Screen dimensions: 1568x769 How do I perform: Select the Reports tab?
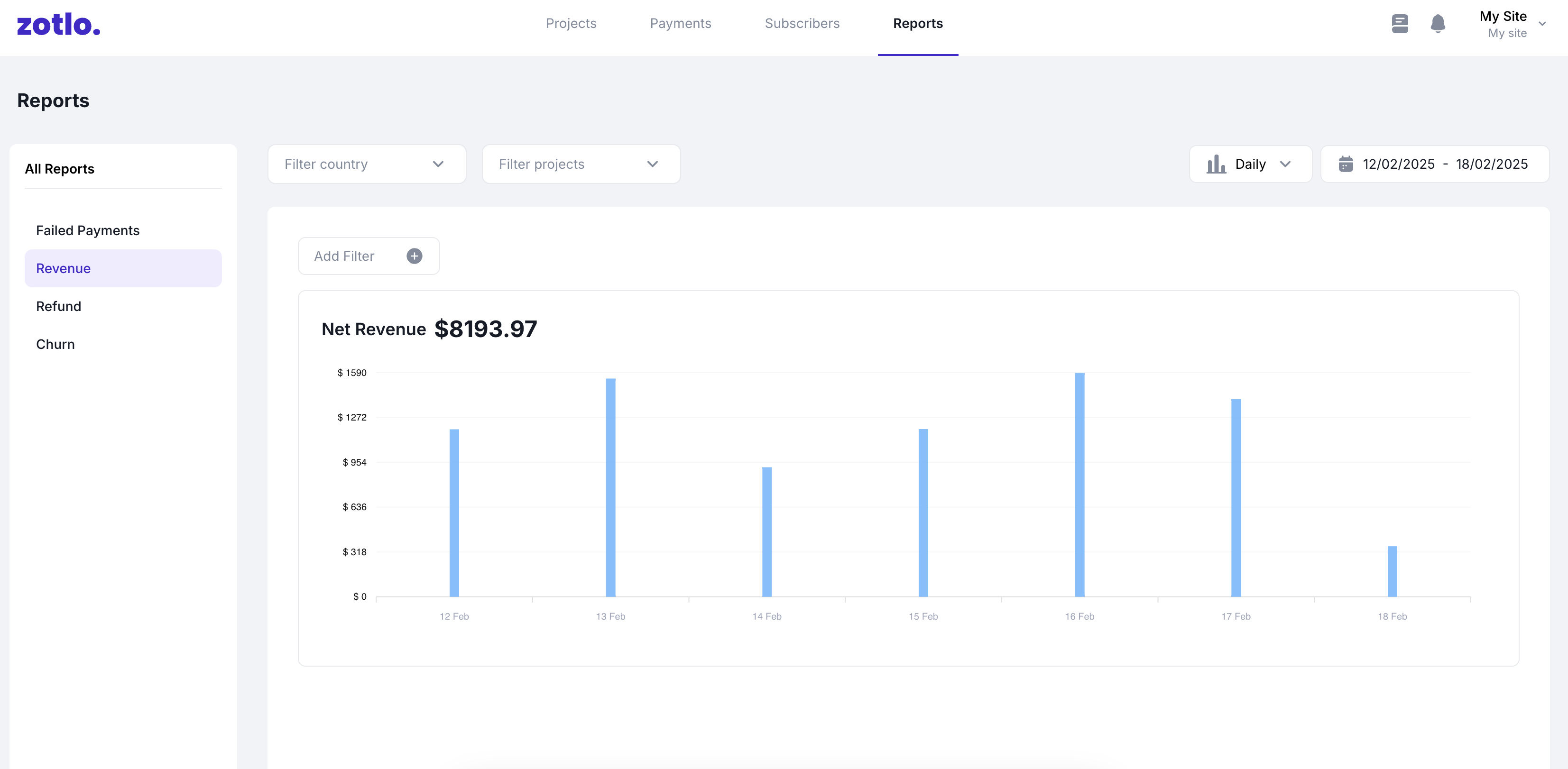click(917, 24)
